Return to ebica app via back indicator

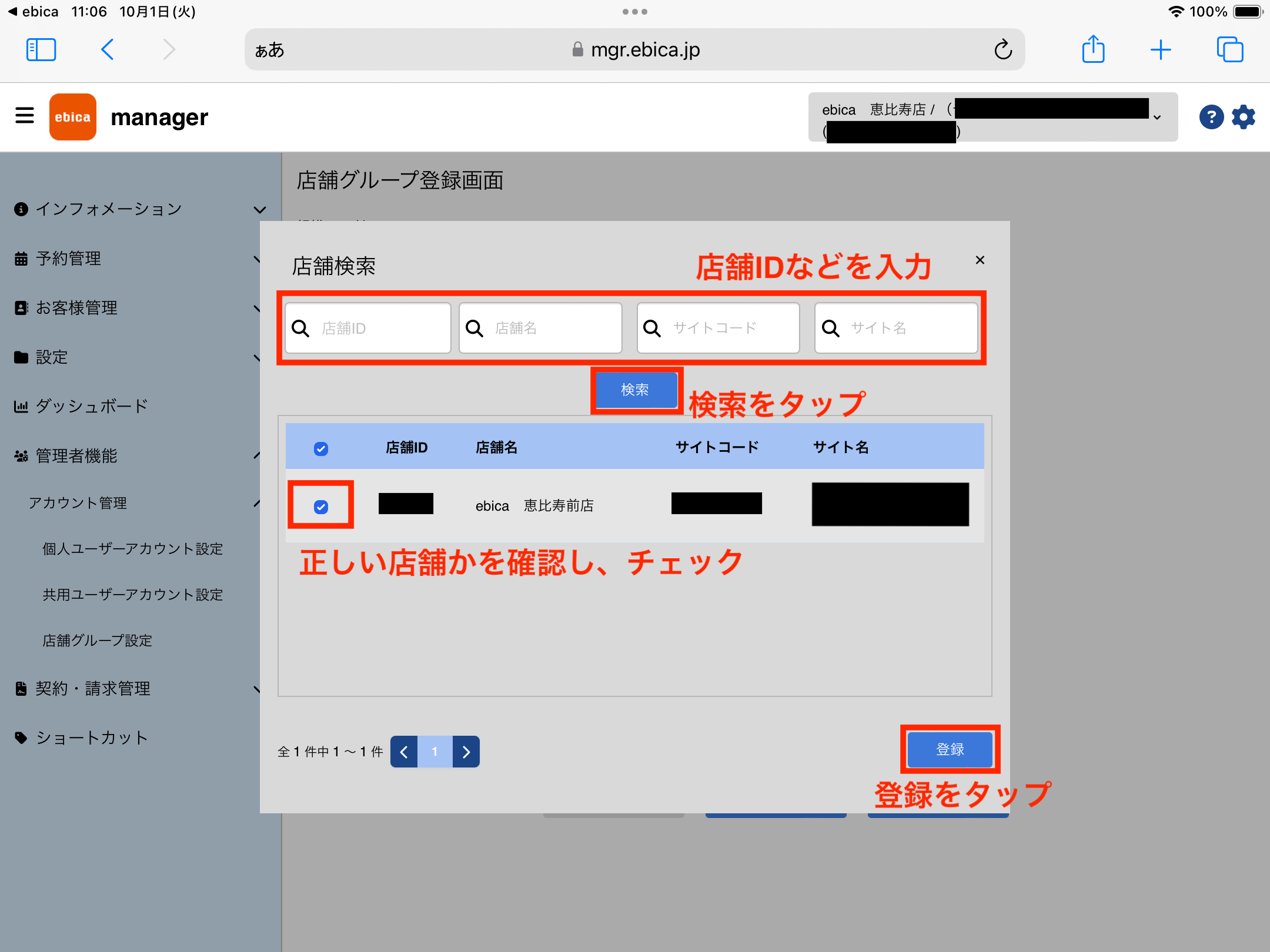click(x=33, y=12)
